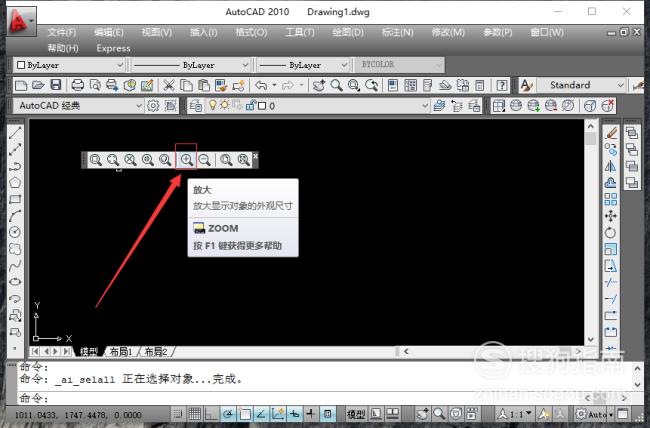Click the Zoom Window icon in floating toolbar
650x428 pixels.
(96, 160)
